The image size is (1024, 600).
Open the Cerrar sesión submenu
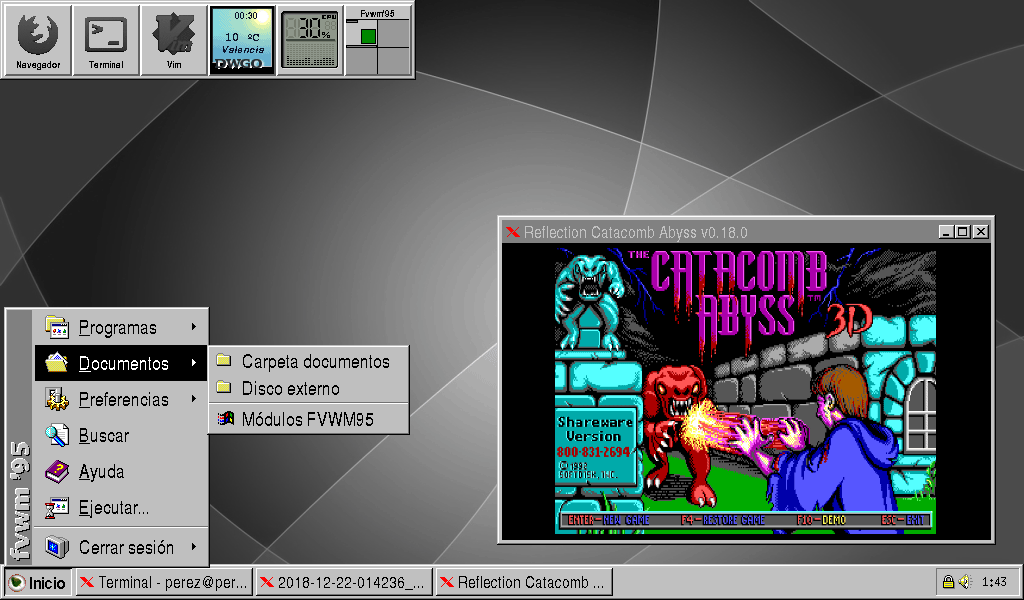[121, 547]
